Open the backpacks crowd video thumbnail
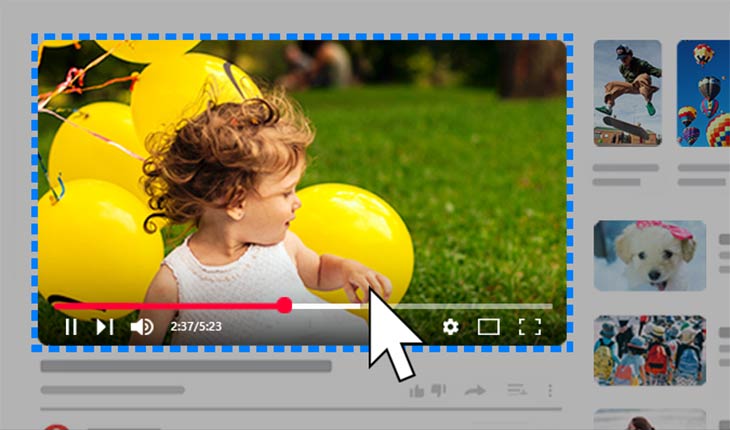Screen dimensions: 730x430 tap(649, 351)
